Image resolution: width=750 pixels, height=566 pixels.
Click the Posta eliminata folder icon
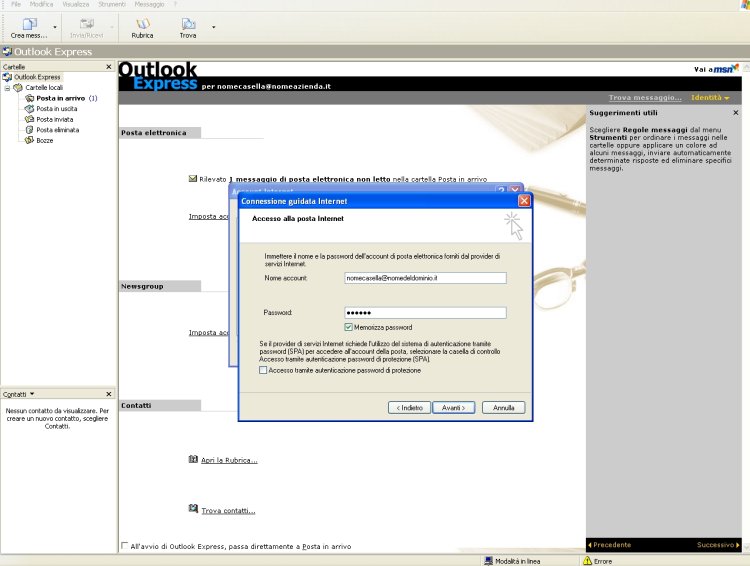[x=29, y=130]
